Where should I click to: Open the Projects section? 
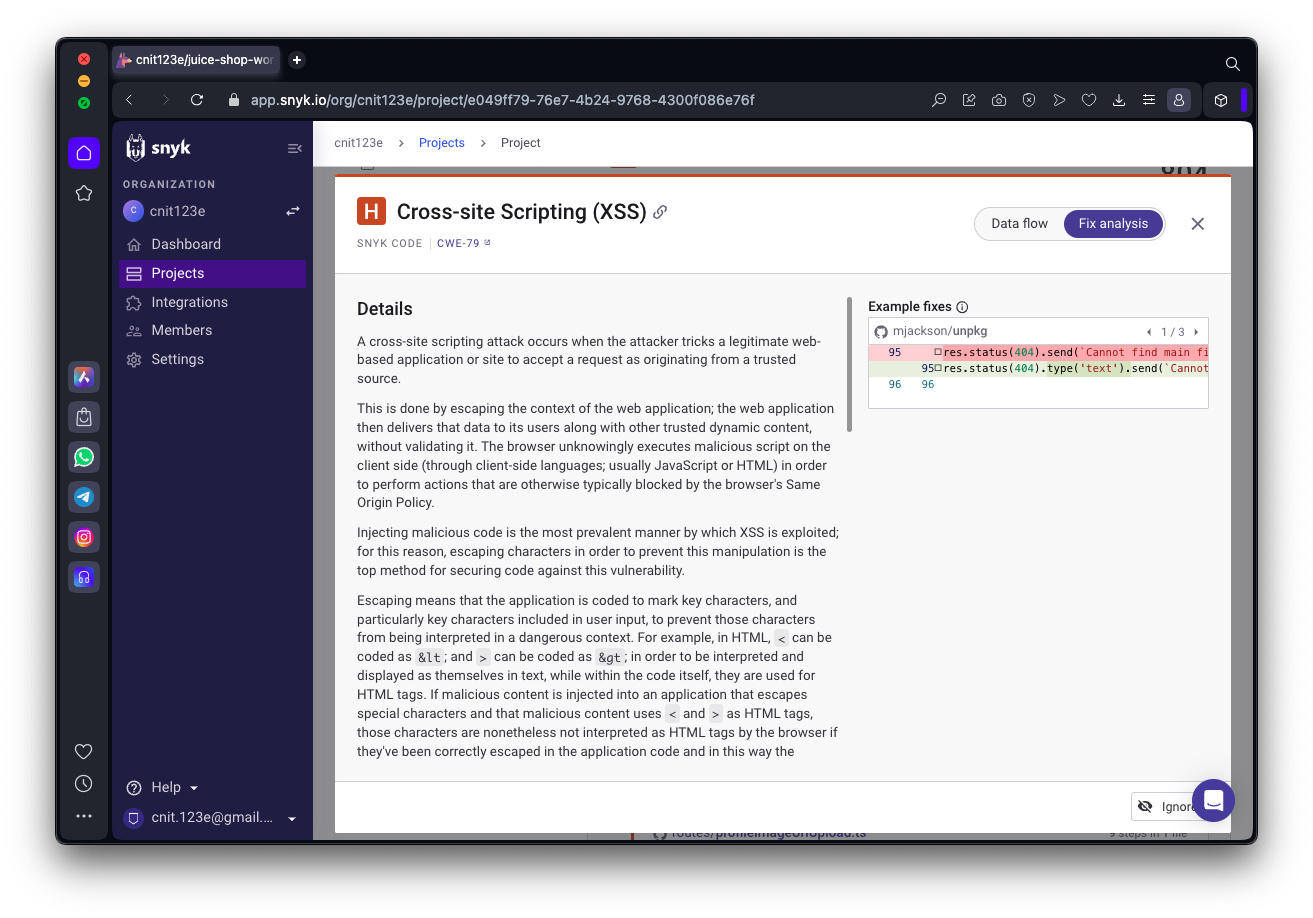(212, 273)
